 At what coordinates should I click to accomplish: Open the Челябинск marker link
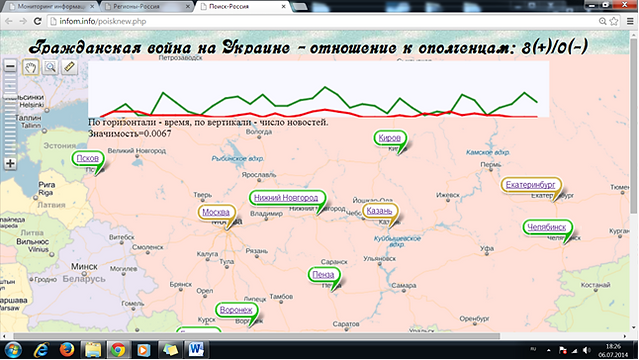coord(546,227)
